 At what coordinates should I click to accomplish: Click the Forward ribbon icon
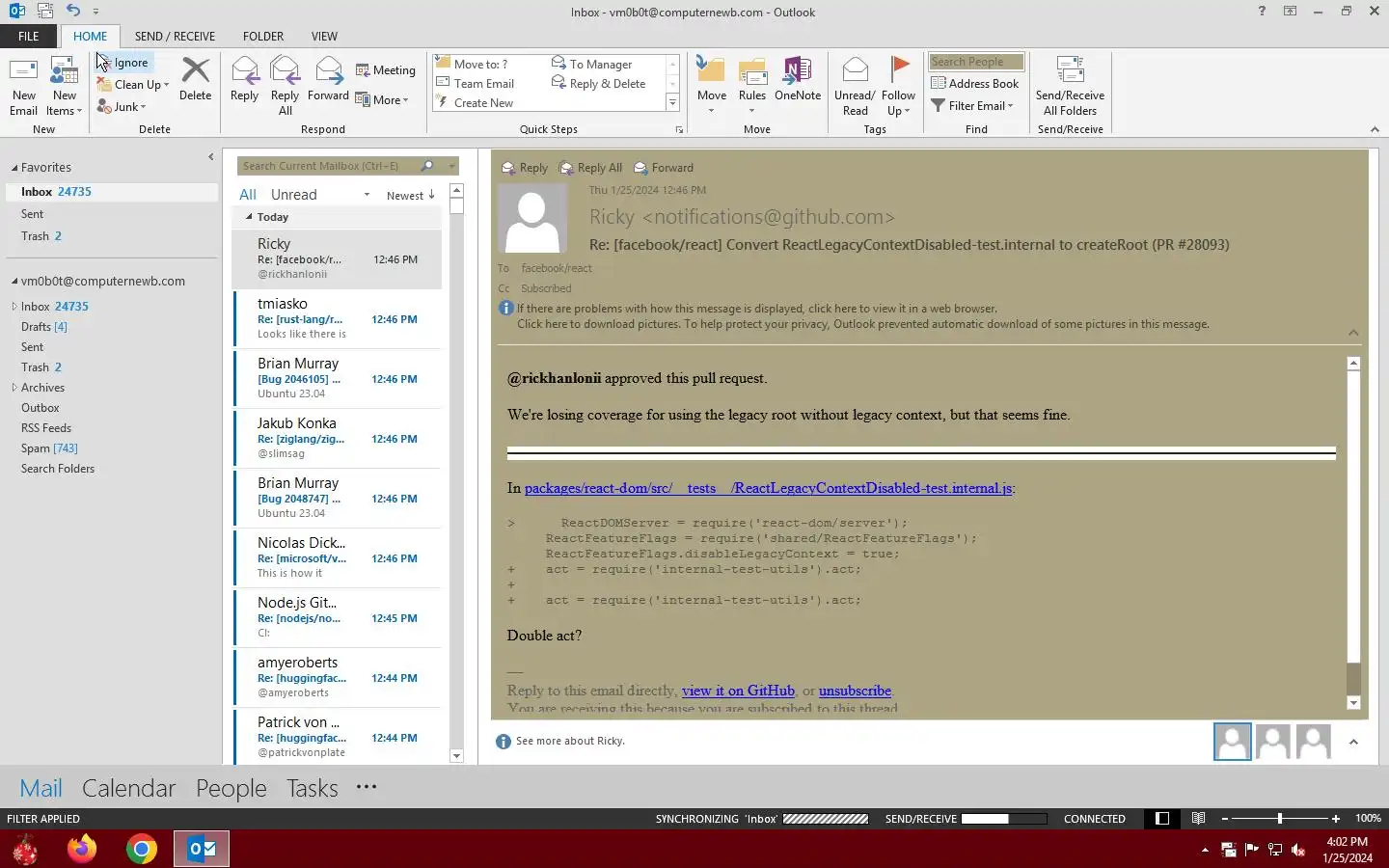click(328, 79)
